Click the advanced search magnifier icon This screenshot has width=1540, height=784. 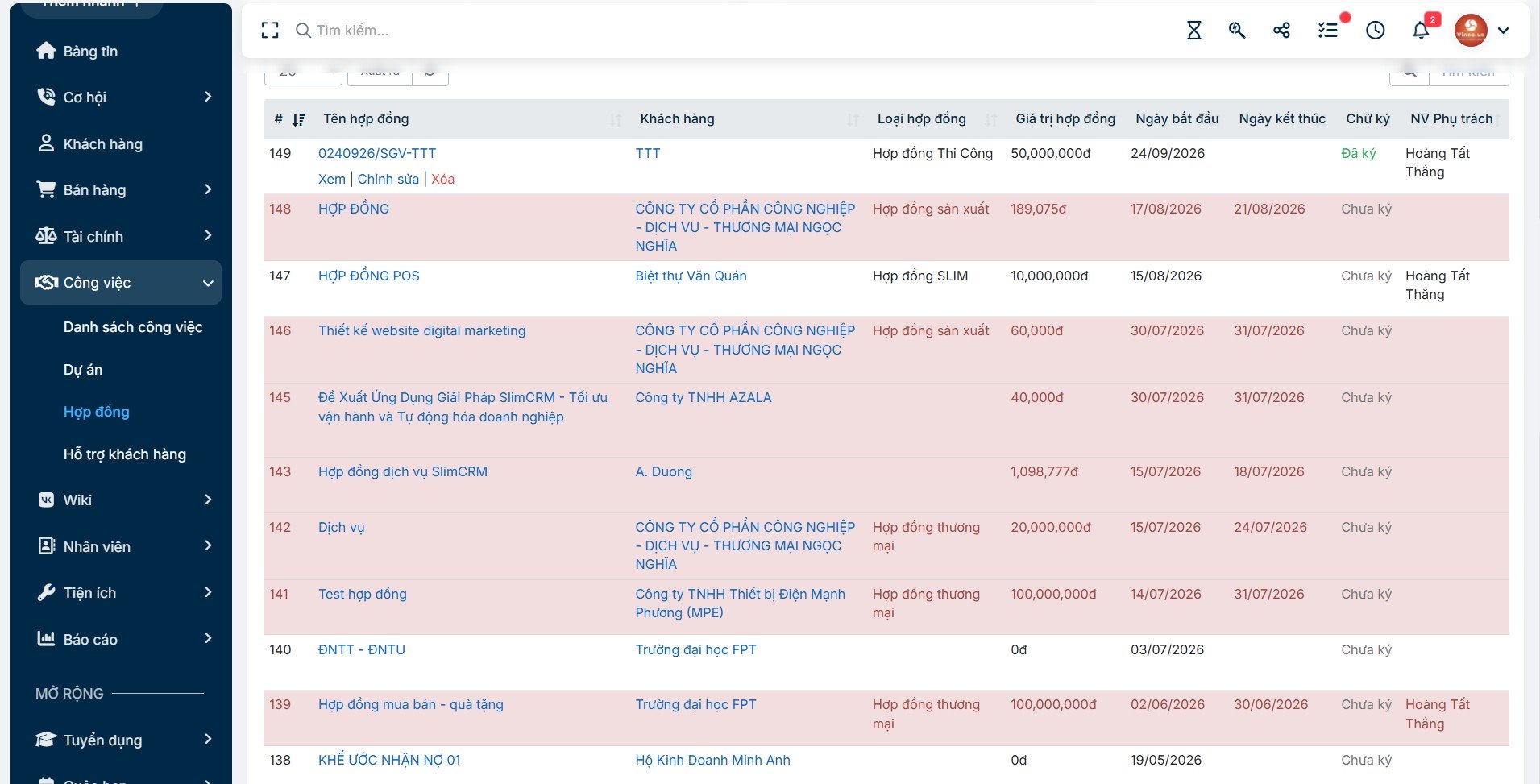1237,31
